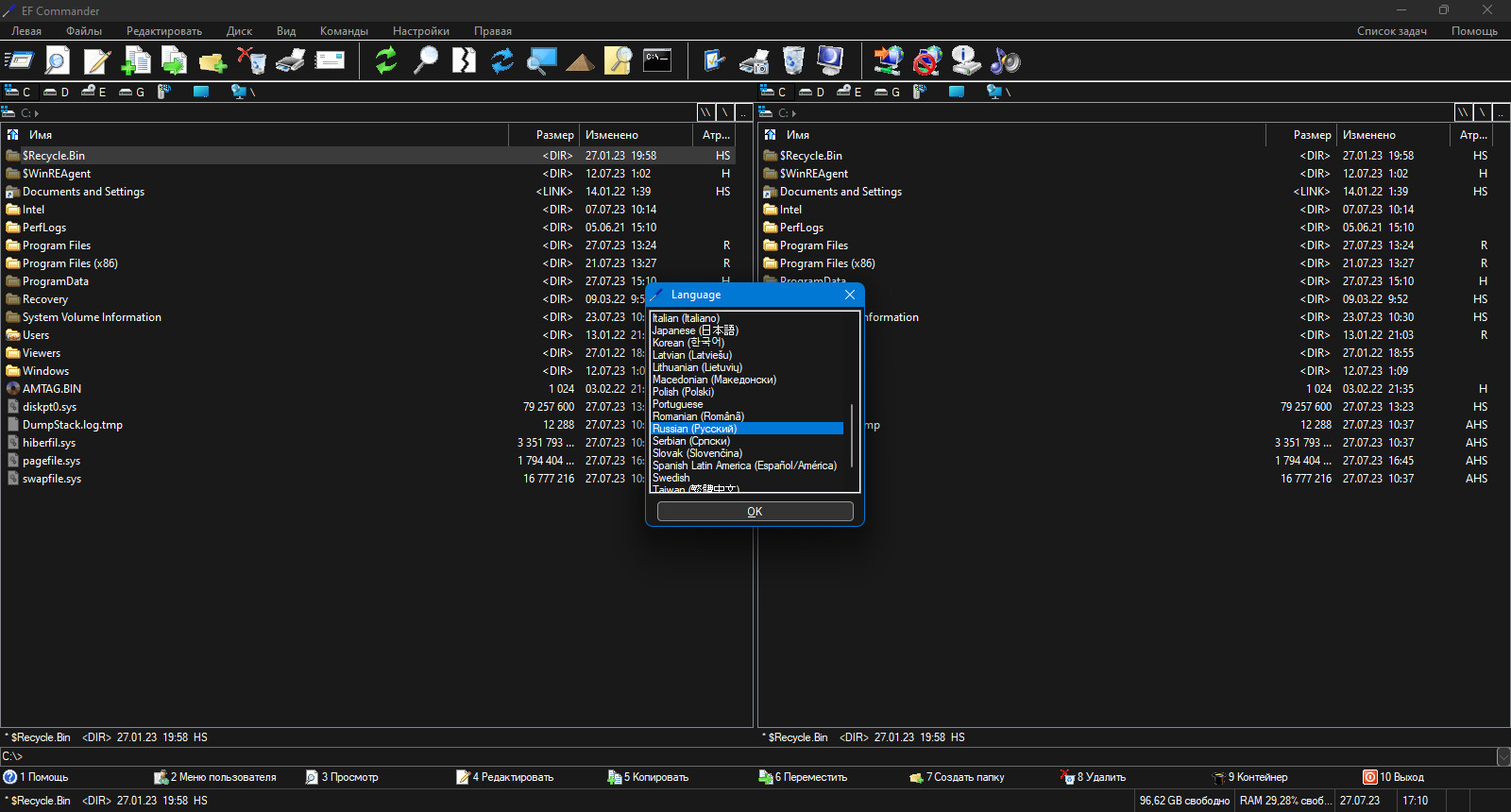Click the 7 Создать папку function button

click(957, 777)
